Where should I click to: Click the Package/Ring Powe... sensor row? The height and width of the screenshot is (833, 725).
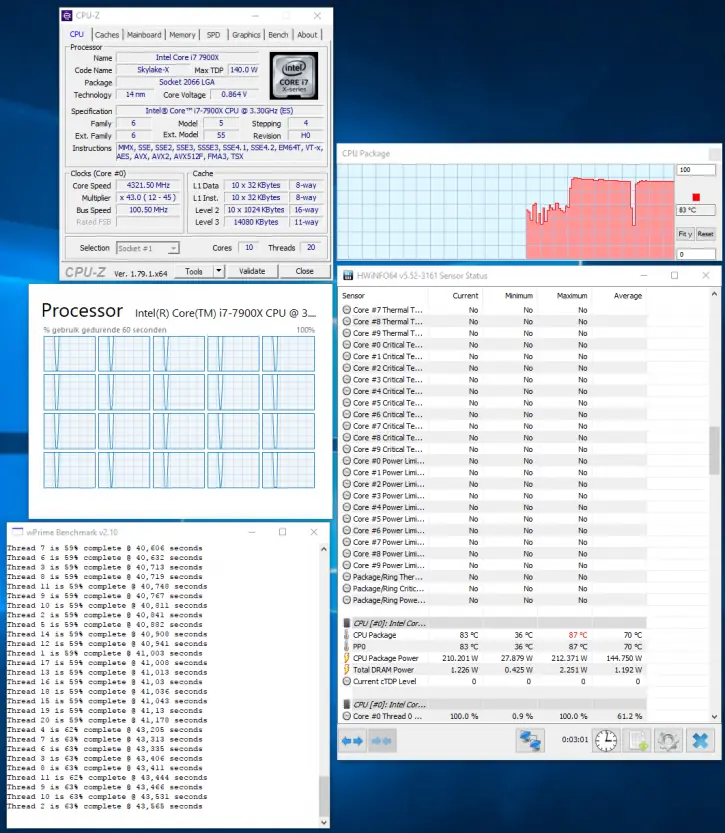click(x=492, y=600)
